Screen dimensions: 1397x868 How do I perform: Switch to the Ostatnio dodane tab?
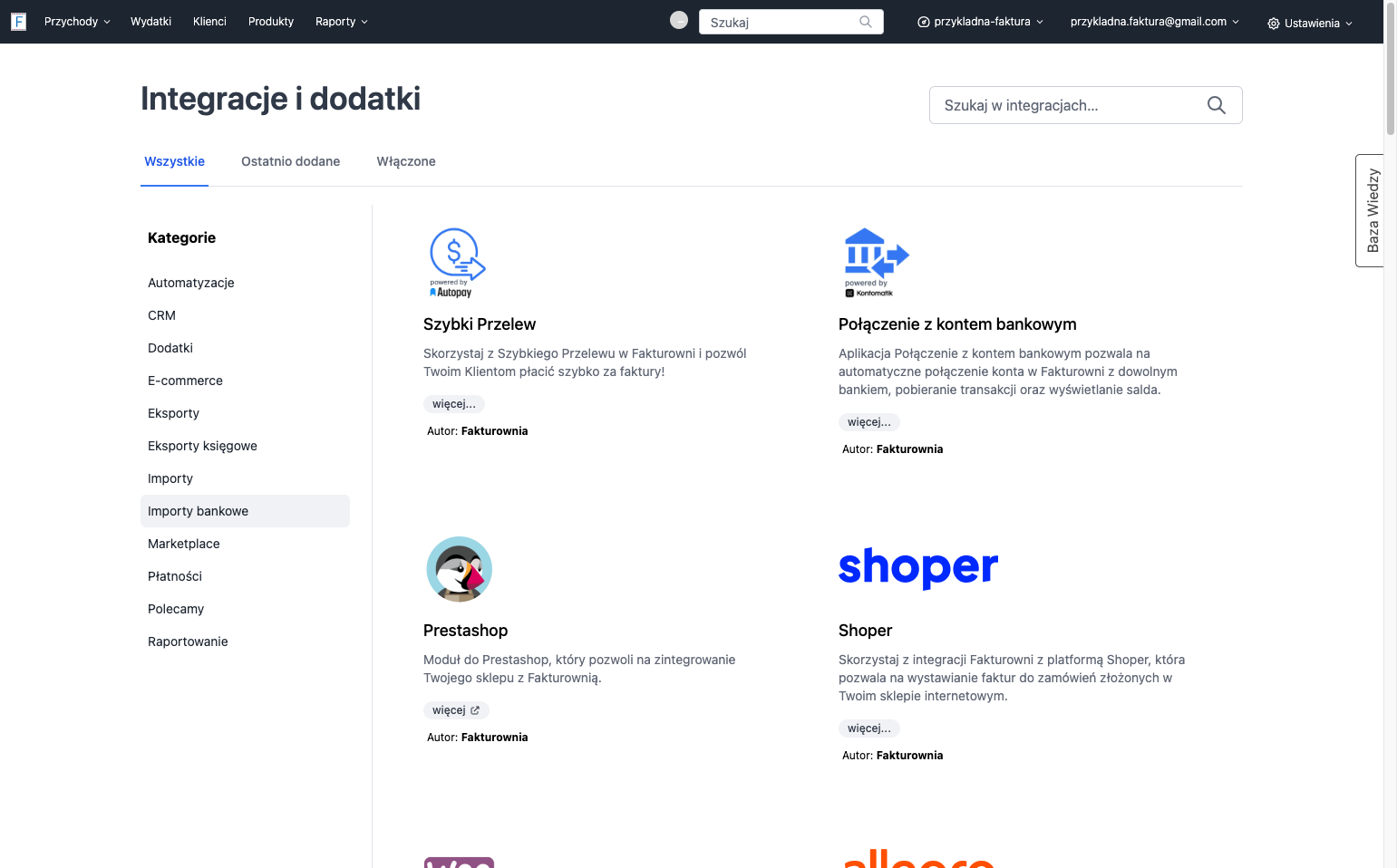click(x=291, y=161)
